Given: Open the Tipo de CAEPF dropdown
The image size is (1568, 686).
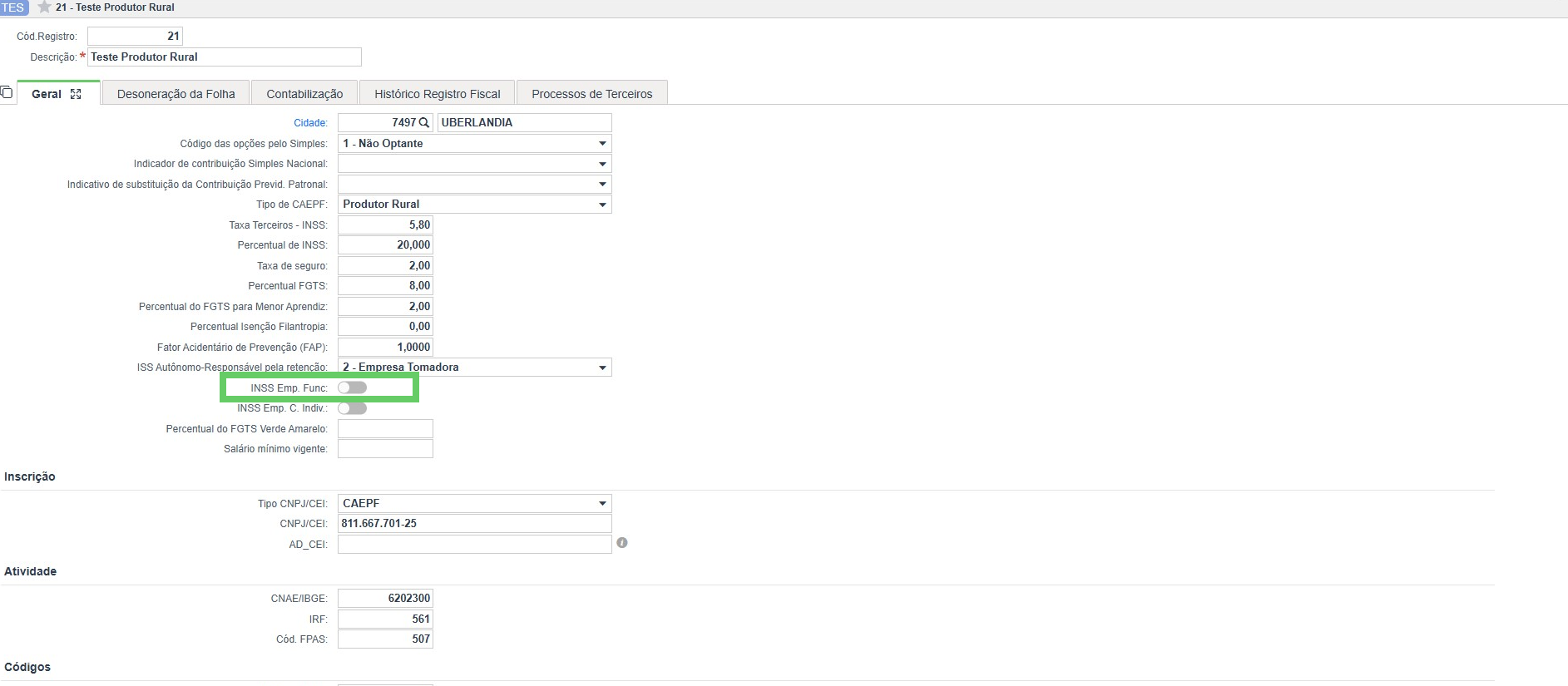Looking at the screenshot, I should pos(475,205).
